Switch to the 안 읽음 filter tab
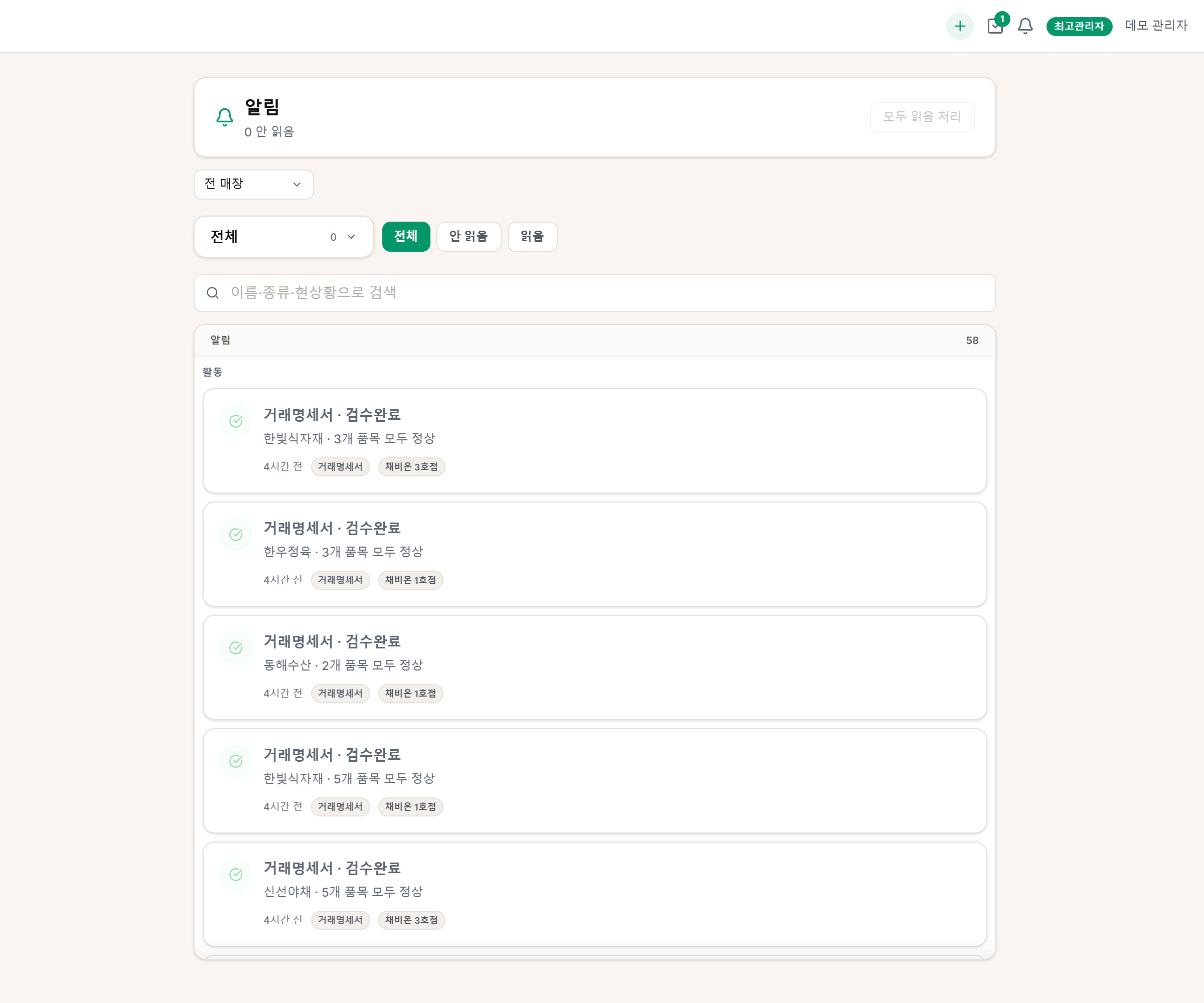Image resolution: width=1204 pixels, height=1003 pixels. [x=469, y=236]
